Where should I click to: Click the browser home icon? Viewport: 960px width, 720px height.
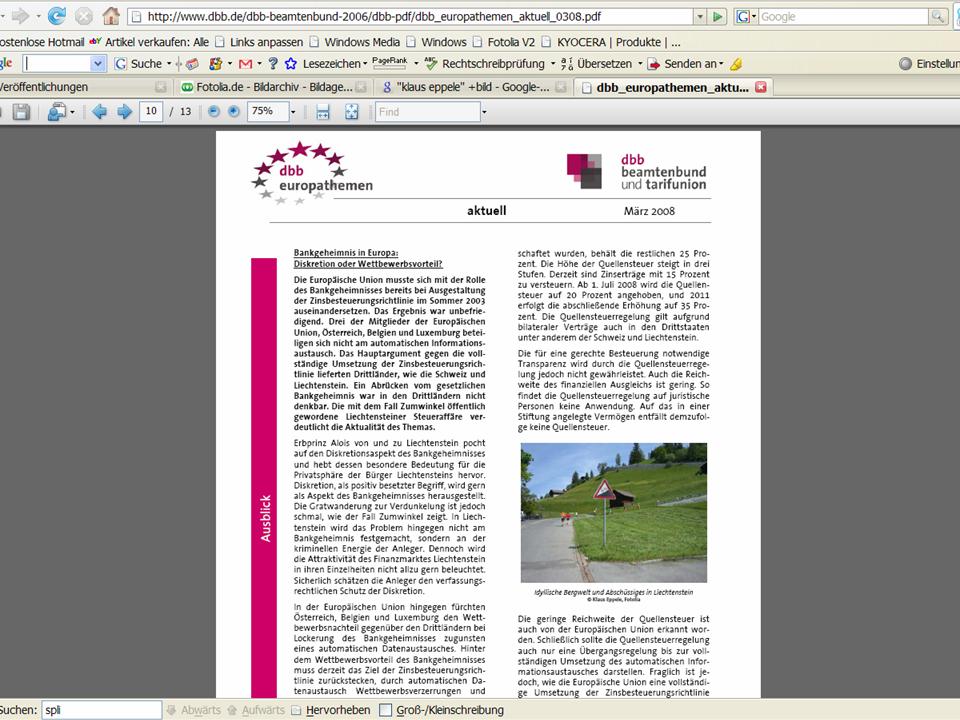click(111, 16)
